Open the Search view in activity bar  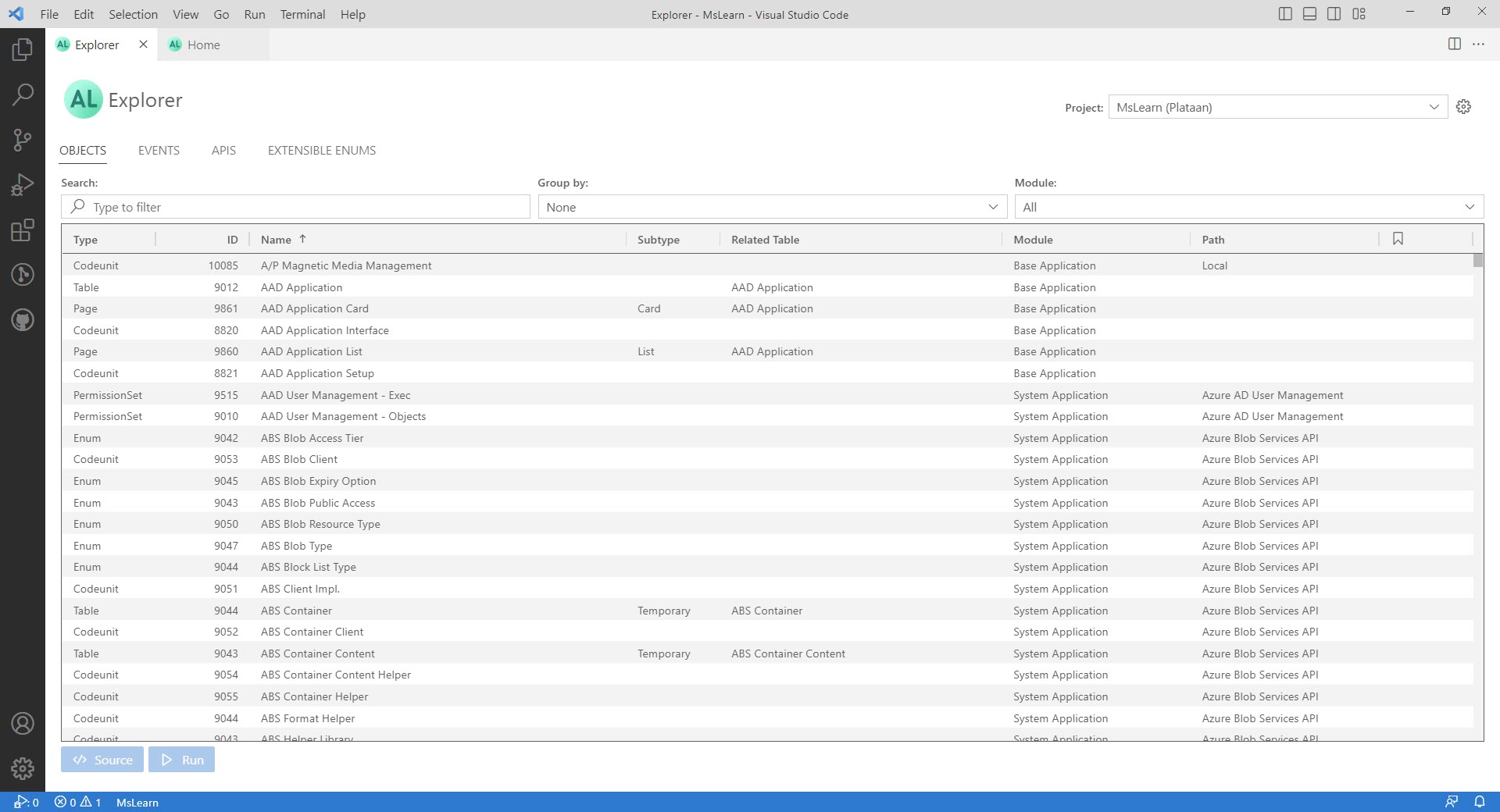[23, 95]
